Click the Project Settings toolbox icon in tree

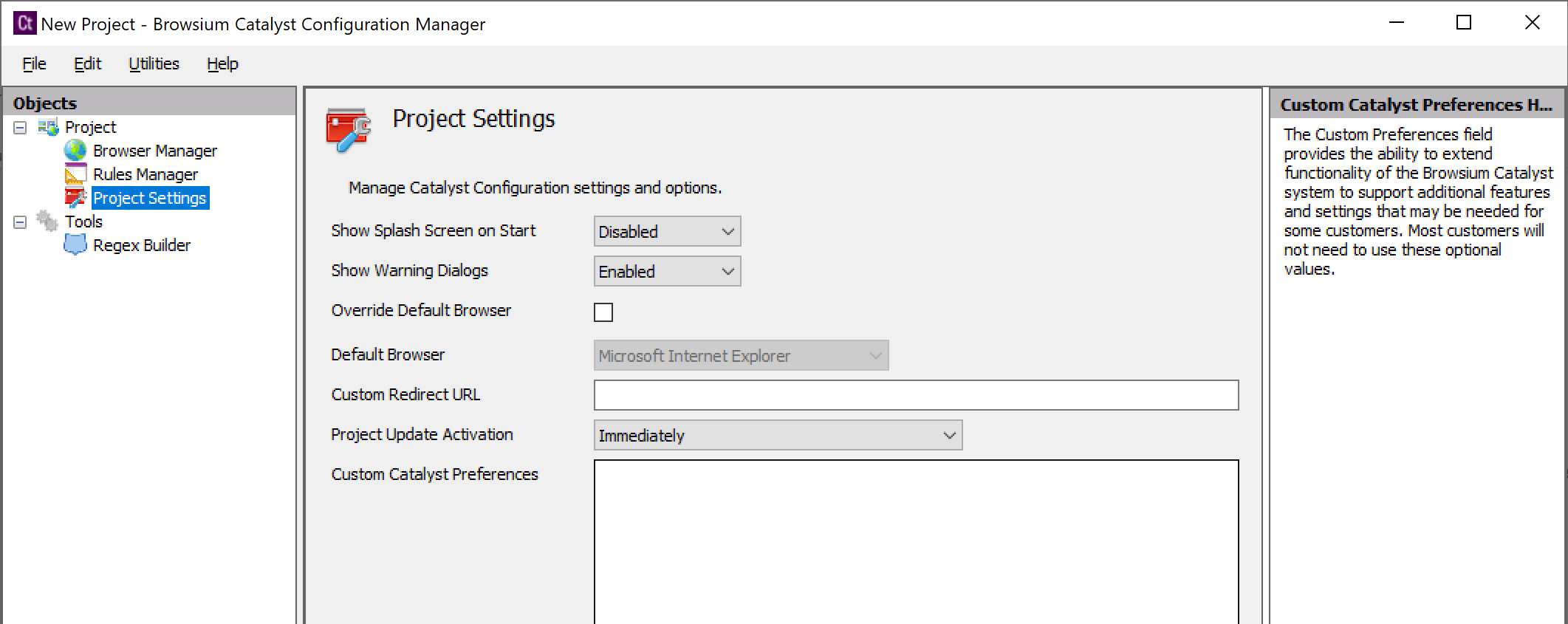[x=75, y=198]
